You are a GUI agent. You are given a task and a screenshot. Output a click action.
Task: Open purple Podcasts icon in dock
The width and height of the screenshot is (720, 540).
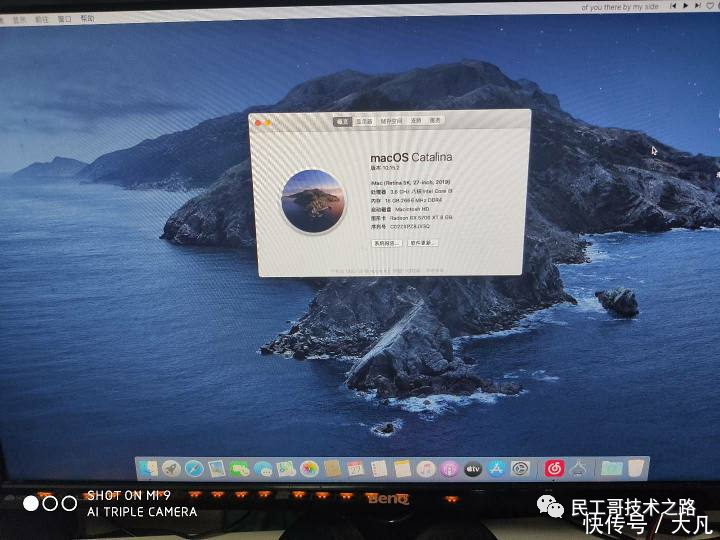pos(449,469)
